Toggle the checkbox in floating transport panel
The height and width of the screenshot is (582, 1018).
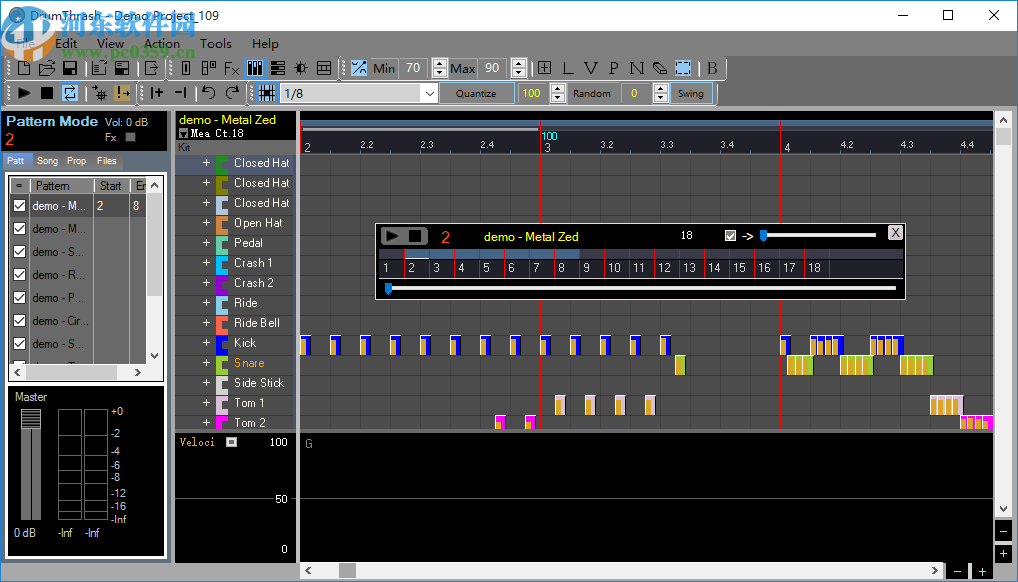pyautogui.click(x=730, y=236)
